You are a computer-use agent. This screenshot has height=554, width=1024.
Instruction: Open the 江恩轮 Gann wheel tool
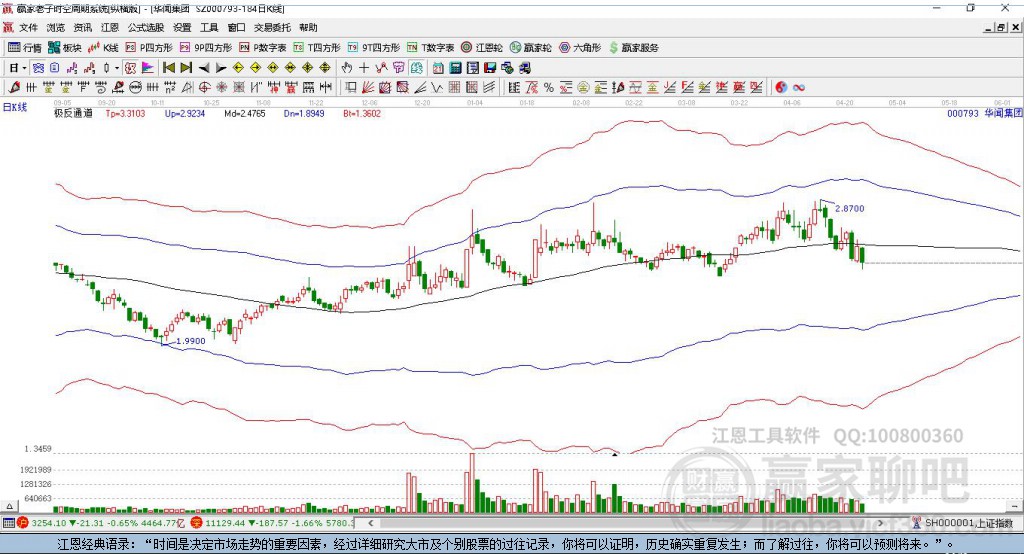click(x=482, y=48)
